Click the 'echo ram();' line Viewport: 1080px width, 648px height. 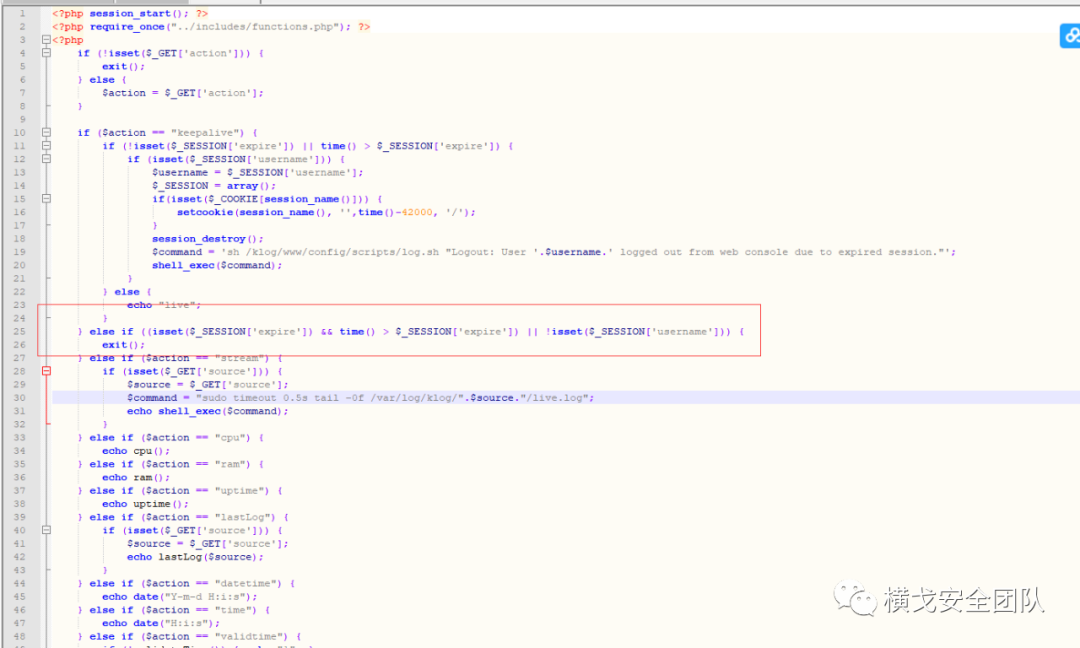click(x=136, y=477)
